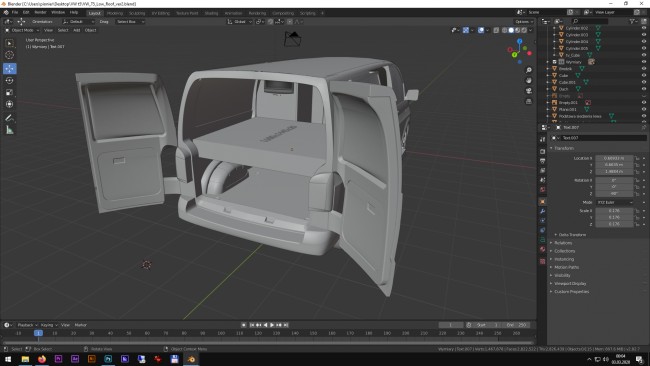
Task: Activate the Rotate tool in the toolbar
Action: click(10, 80)
